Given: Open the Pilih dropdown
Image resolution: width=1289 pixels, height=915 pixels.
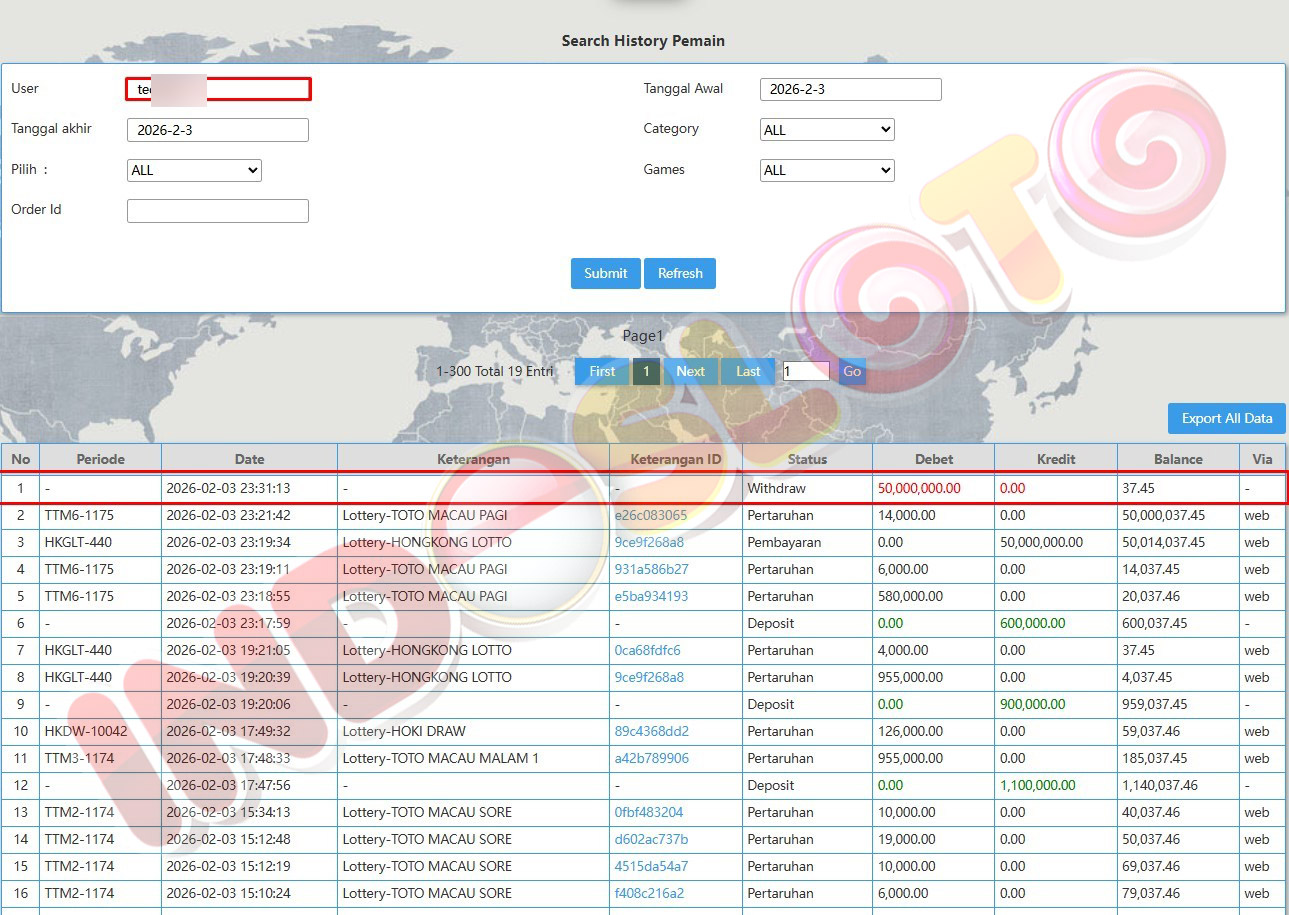Looking at the screenshot, I should tap(194, 170).
